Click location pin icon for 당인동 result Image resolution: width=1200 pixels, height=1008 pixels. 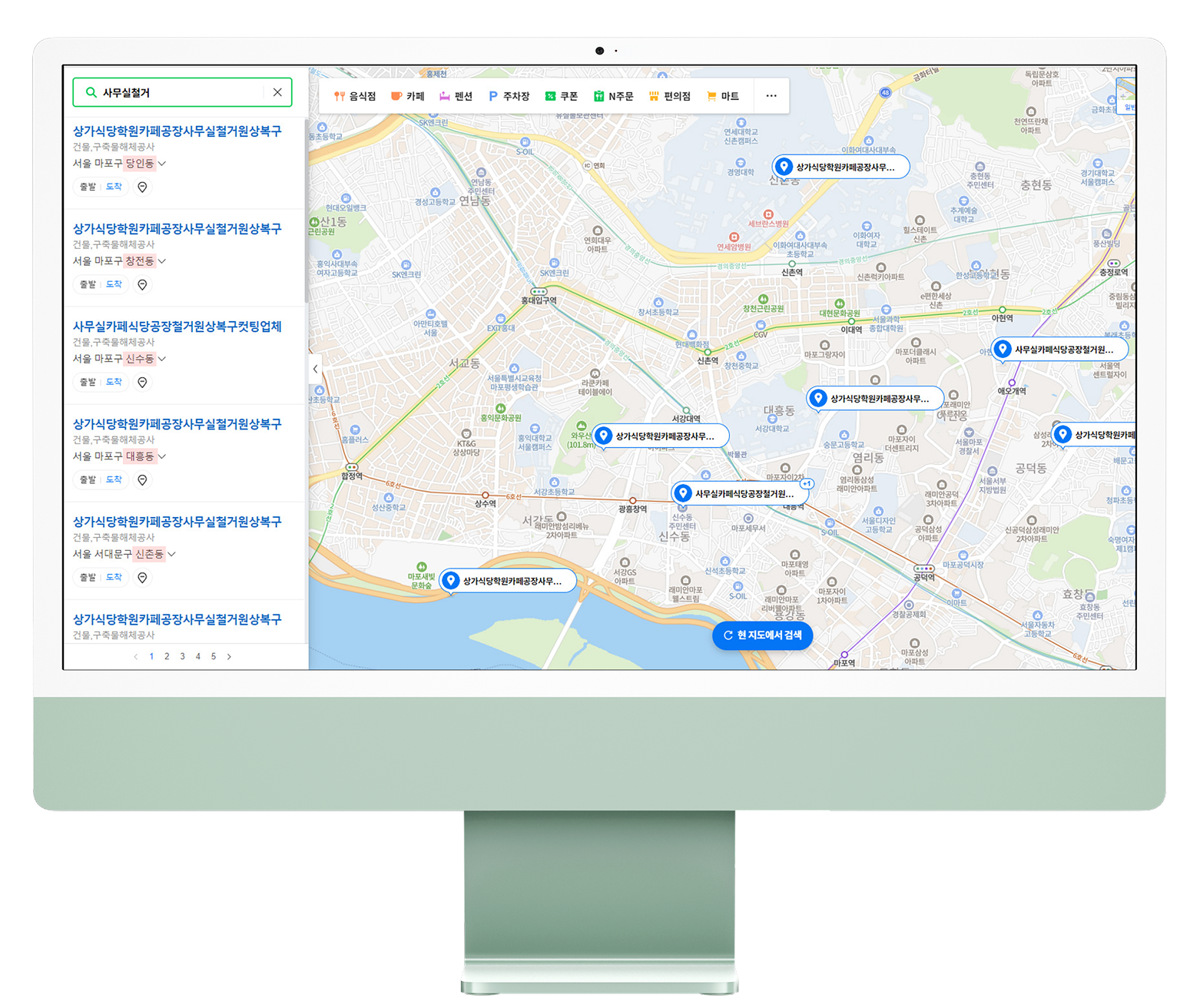click(x=142, y=187)
